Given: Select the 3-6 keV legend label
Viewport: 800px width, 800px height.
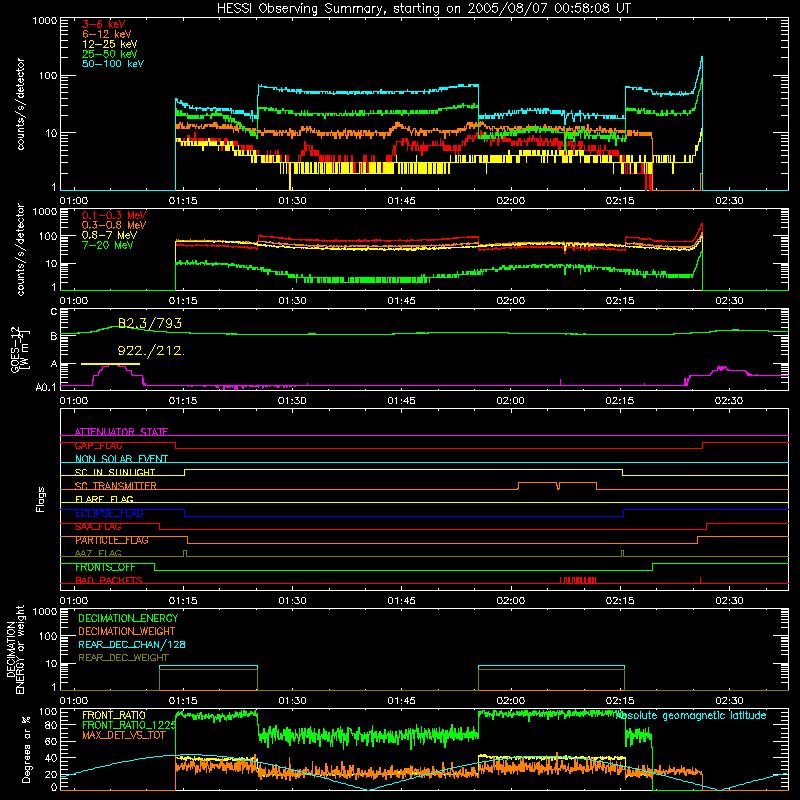Looking at the screenshot, I should 104,24.
